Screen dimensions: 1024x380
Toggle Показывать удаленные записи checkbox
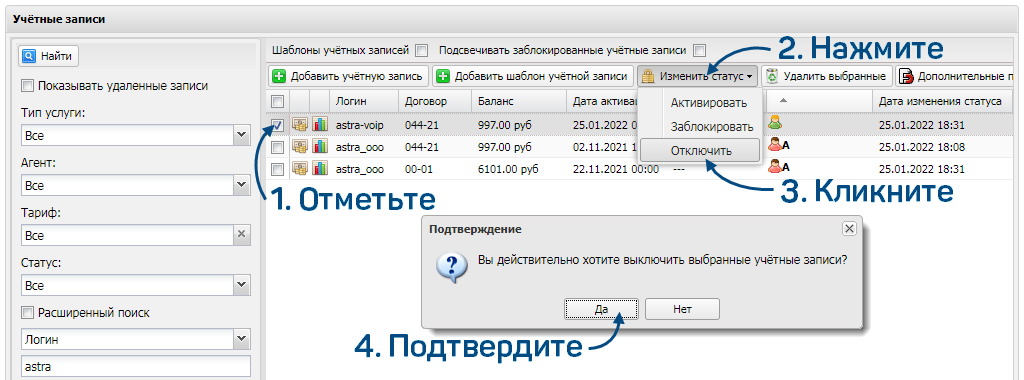coord(27,86)
